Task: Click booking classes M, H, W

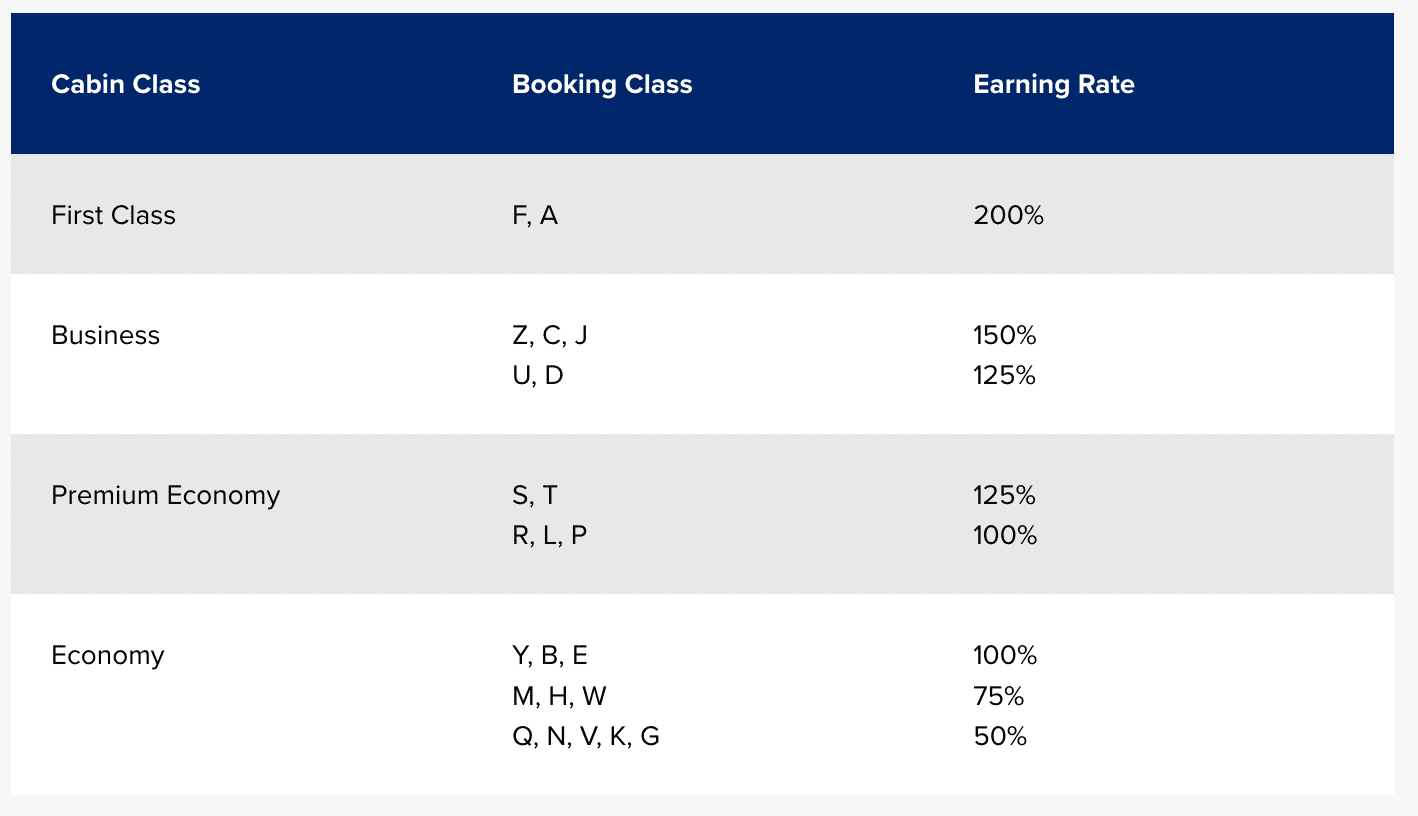Action: pyautogui.click(x=559, y=696)
